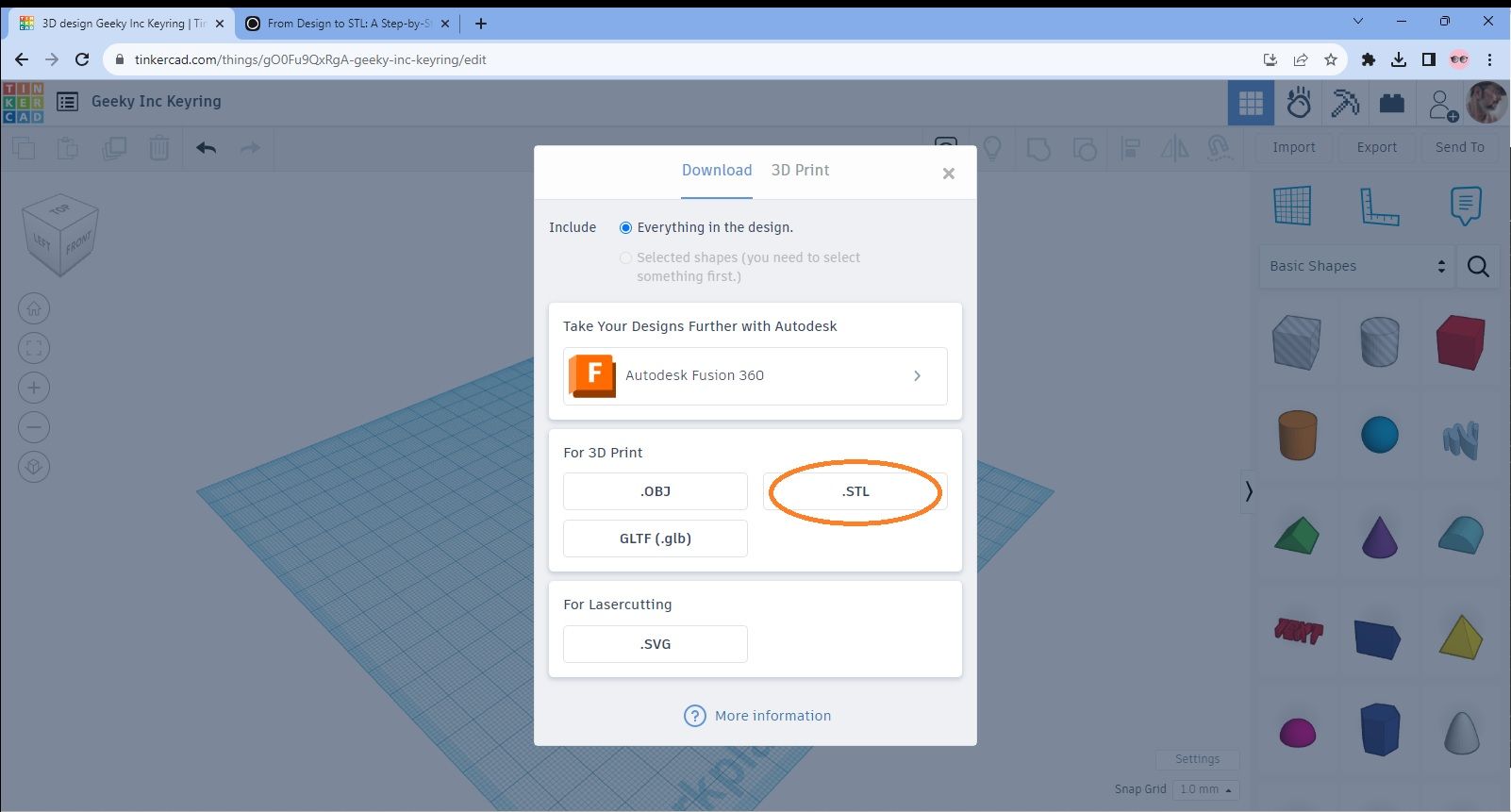Click the Home view icon
Viewport: 1511px width, 812px height.
click(34, 308)
